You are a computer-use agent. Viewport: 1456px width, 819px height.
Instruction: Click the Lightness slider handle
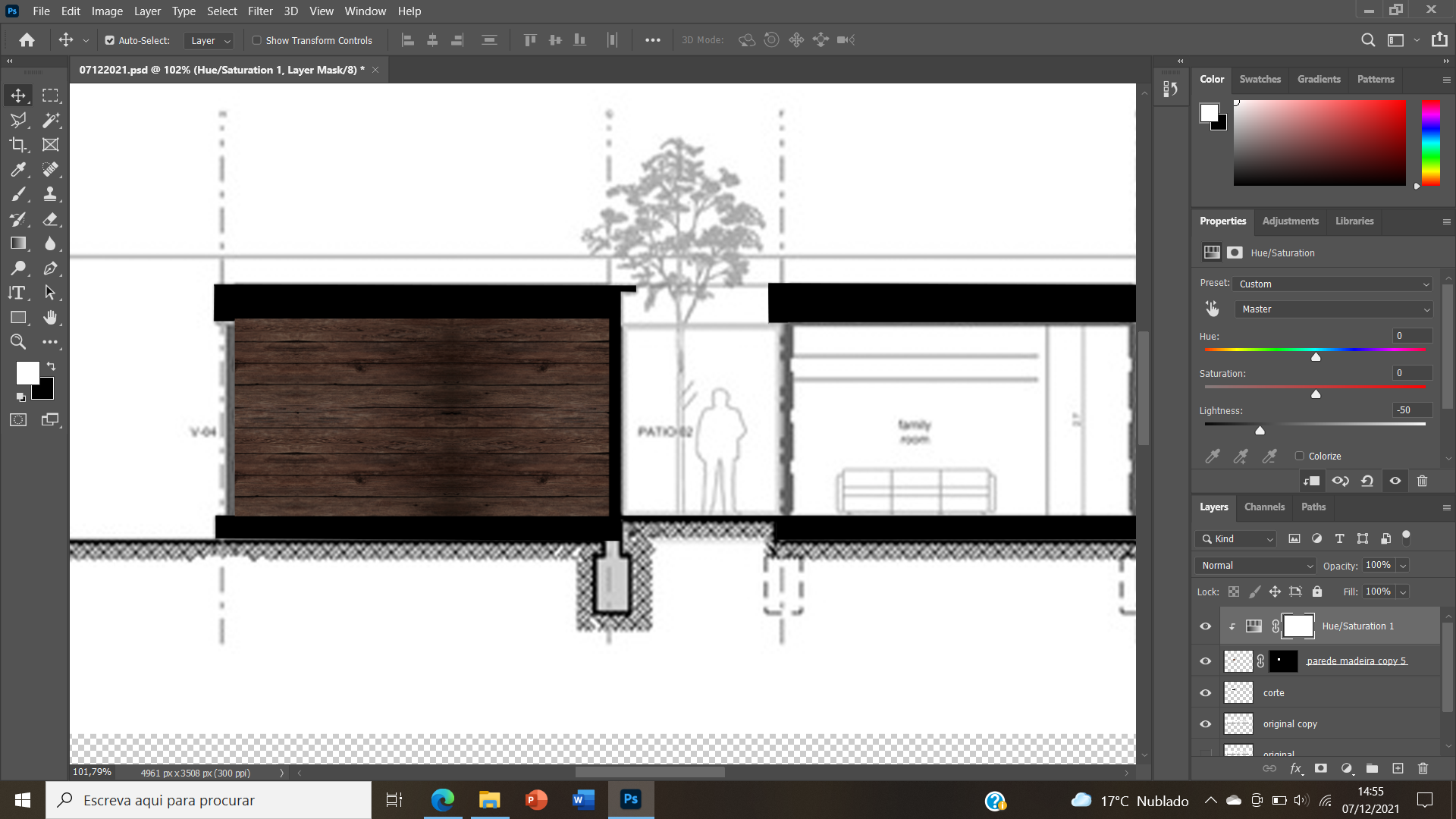(x=1260, y=431)
